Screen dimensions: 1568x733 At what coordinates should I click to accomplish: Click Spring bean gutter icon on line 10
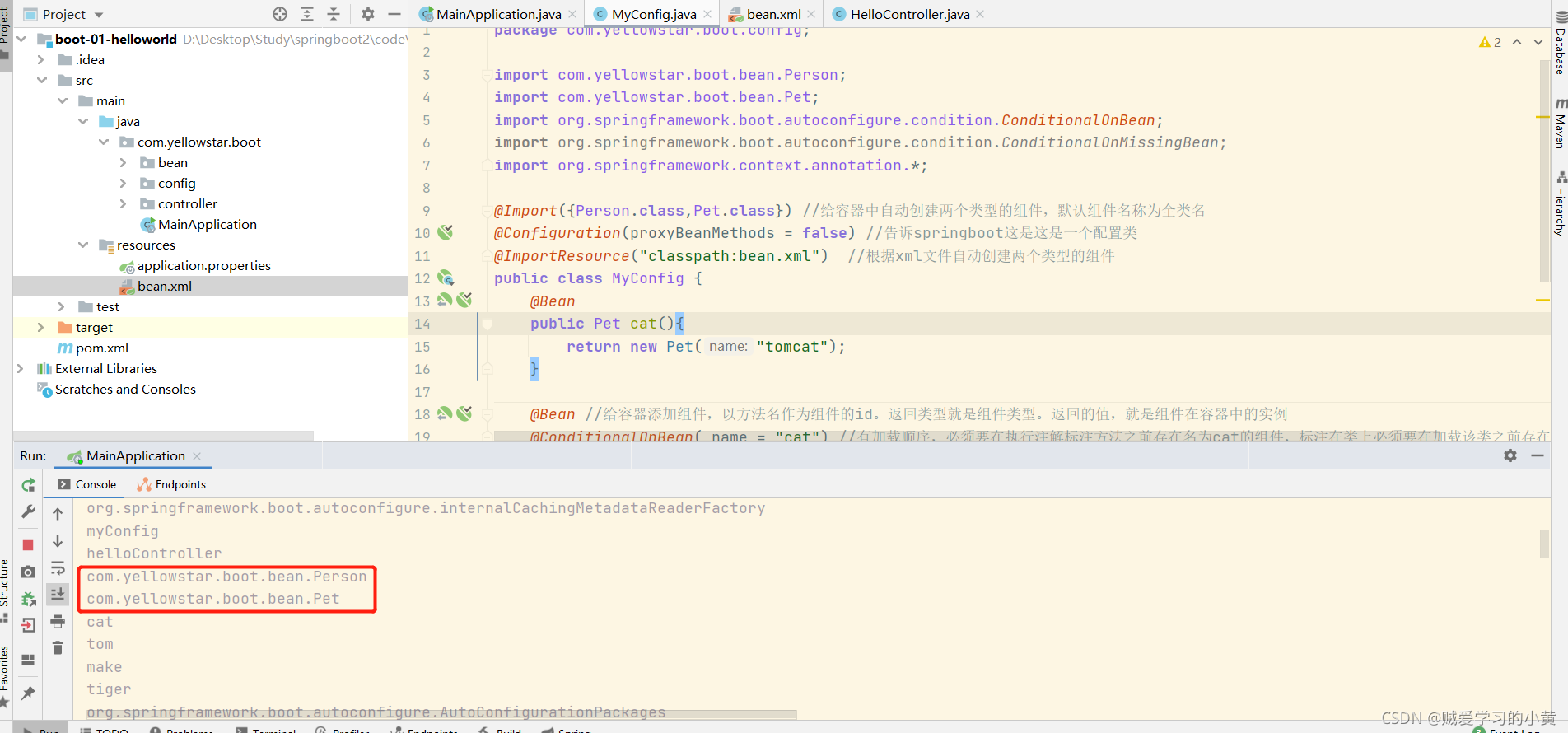point(446,232)
